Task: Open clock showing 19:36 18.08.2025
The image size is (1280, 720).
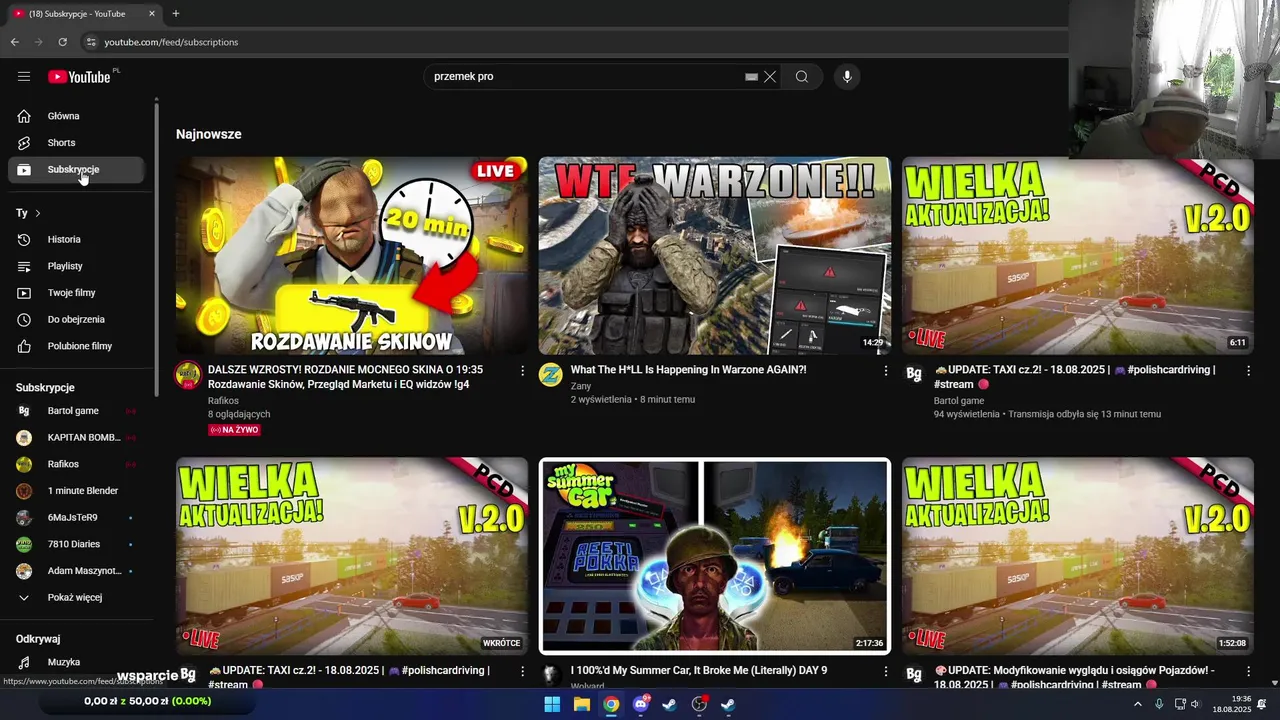Action: (1231, 704)
